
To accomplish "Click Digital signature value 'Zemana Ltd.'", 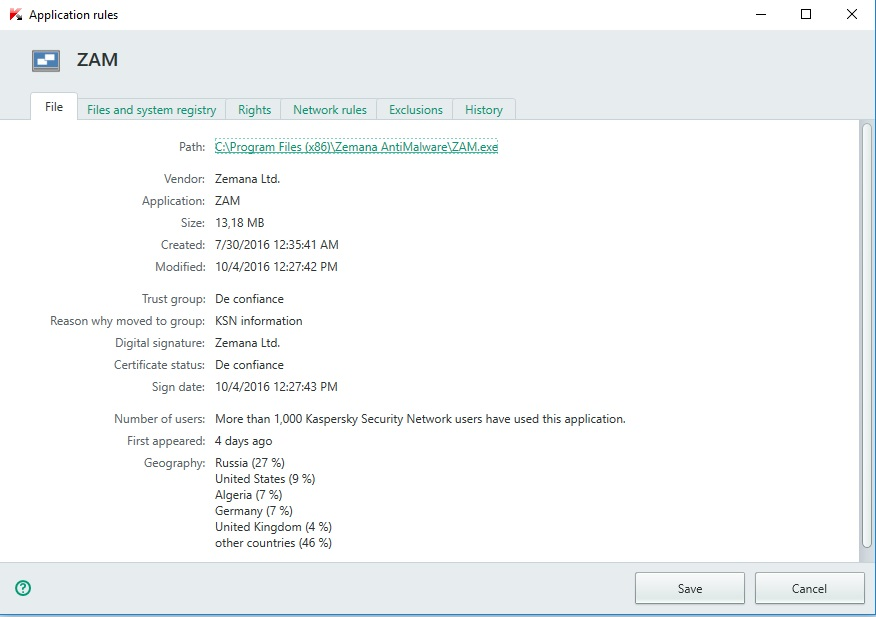I will [247, 343].
